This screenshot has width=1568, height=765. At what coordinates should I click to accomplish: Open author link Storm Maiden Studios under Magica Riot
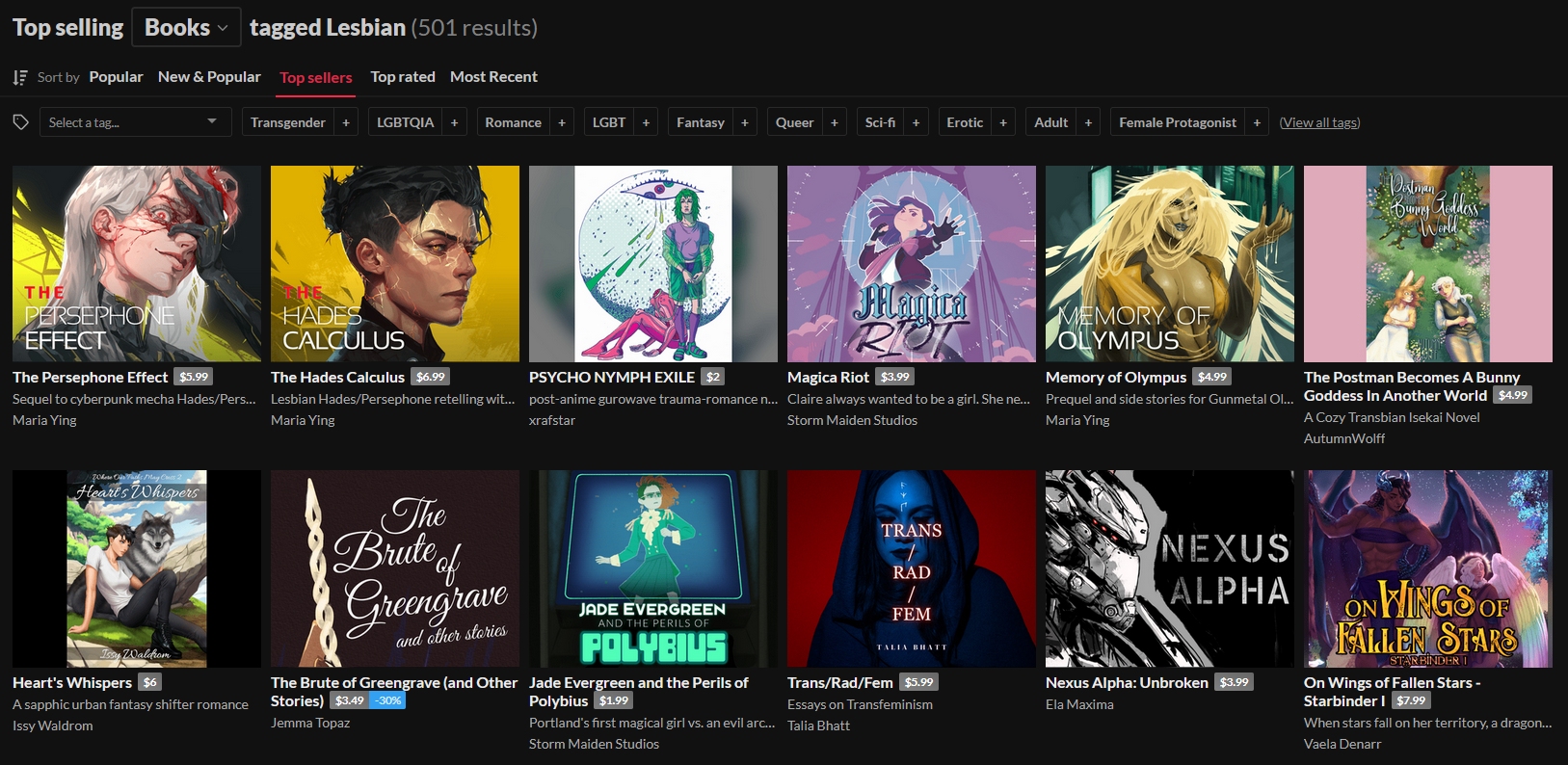(852, 420)
